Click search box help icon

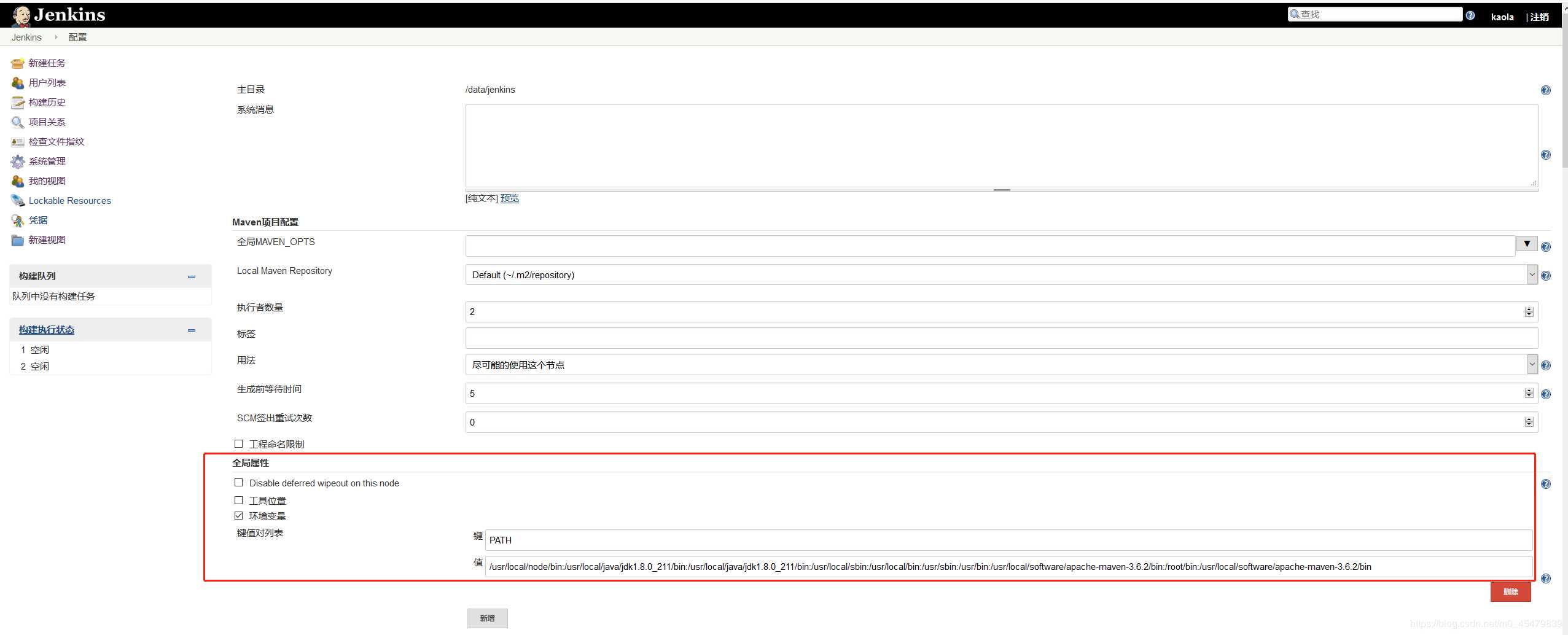pyautogui.click(x=1470, y=15)
